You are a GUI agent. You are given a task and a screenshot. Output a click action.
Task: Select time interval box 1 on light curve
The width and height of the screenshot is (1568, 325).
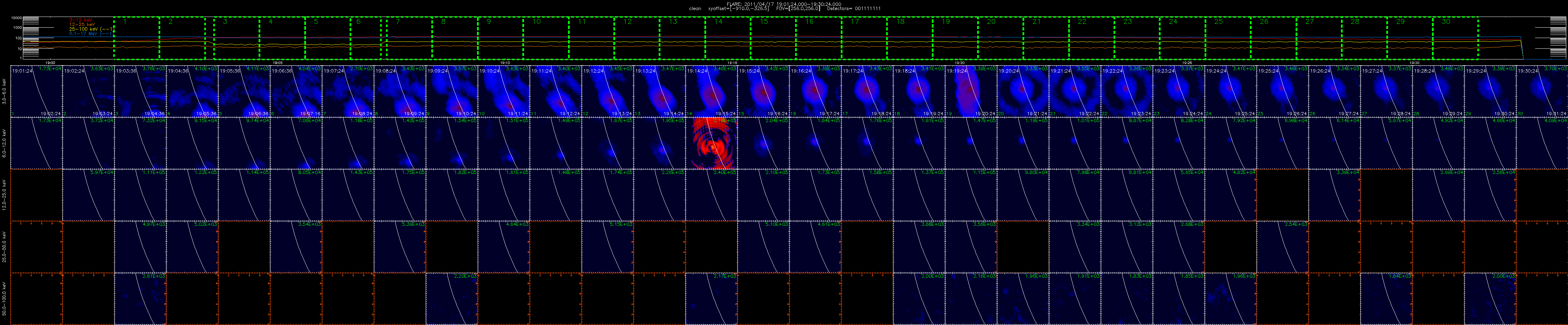(136, 38)
